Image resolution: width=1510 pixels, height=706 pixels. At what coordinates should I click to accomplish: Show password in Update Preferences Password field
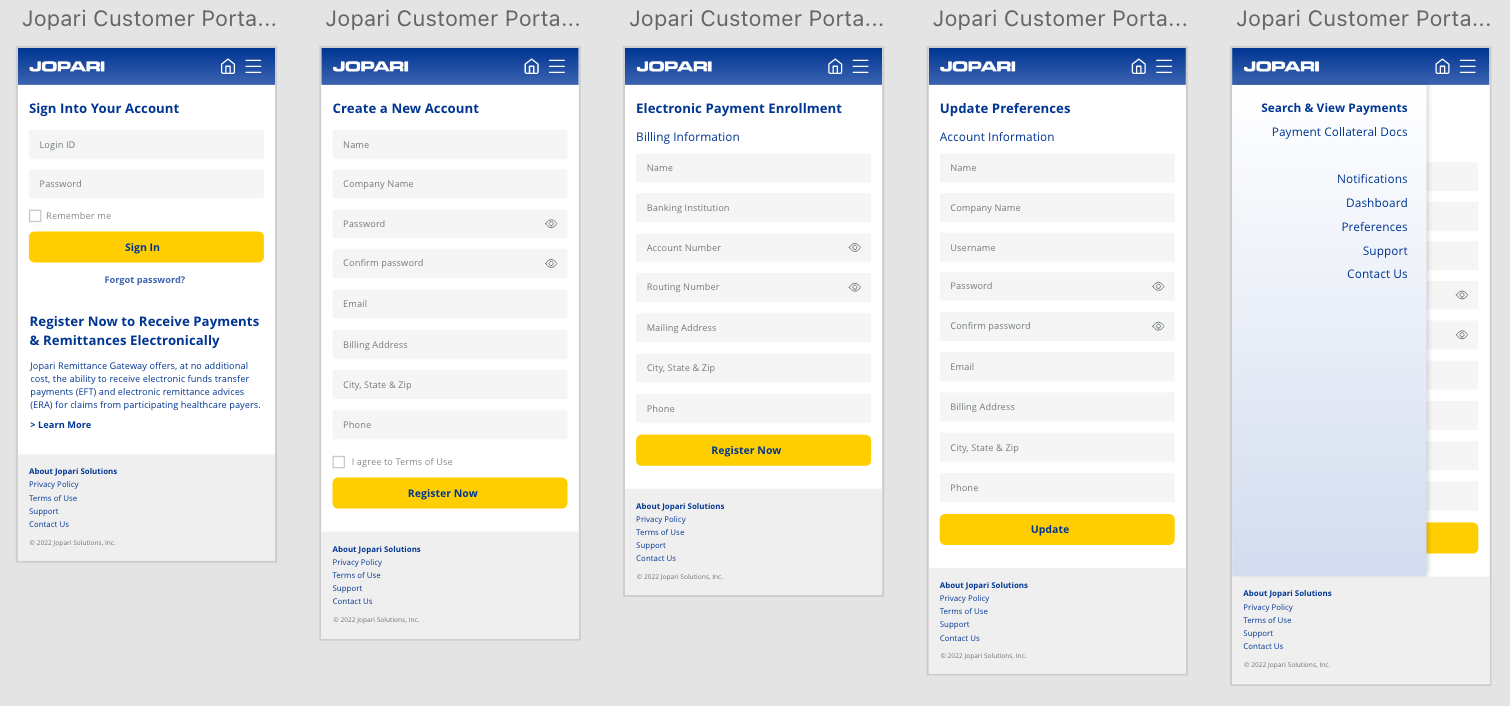(1158, 286)
